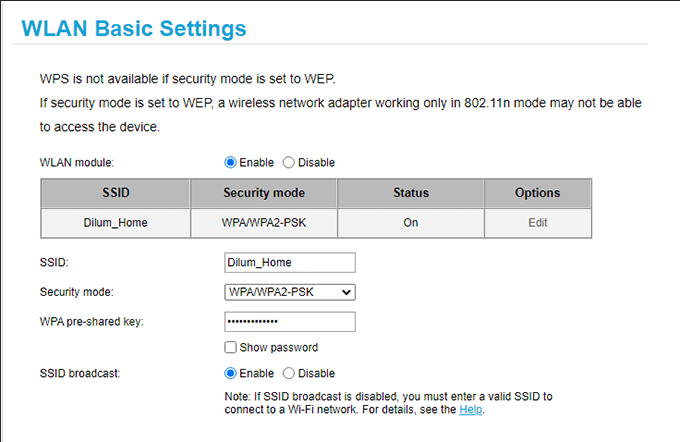Open the Help link in the note
This screenshot has width=680, height=442.
pyautogui.click(x=472, y=410)
